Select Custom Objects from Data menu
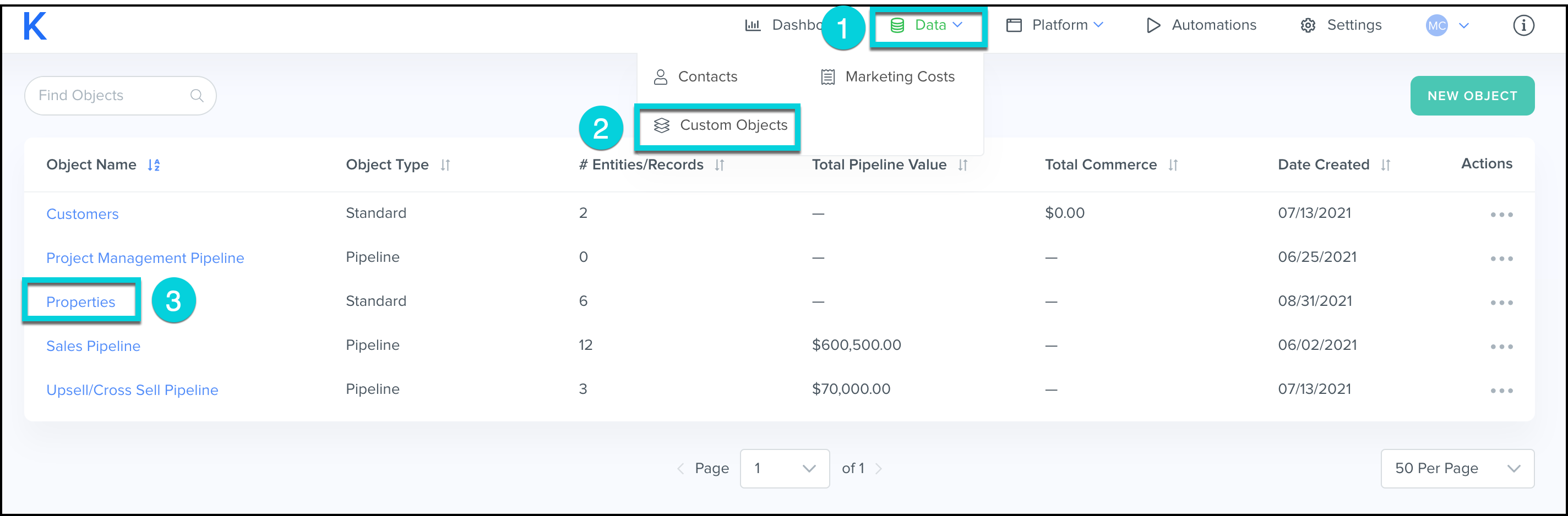 point(721,125)
